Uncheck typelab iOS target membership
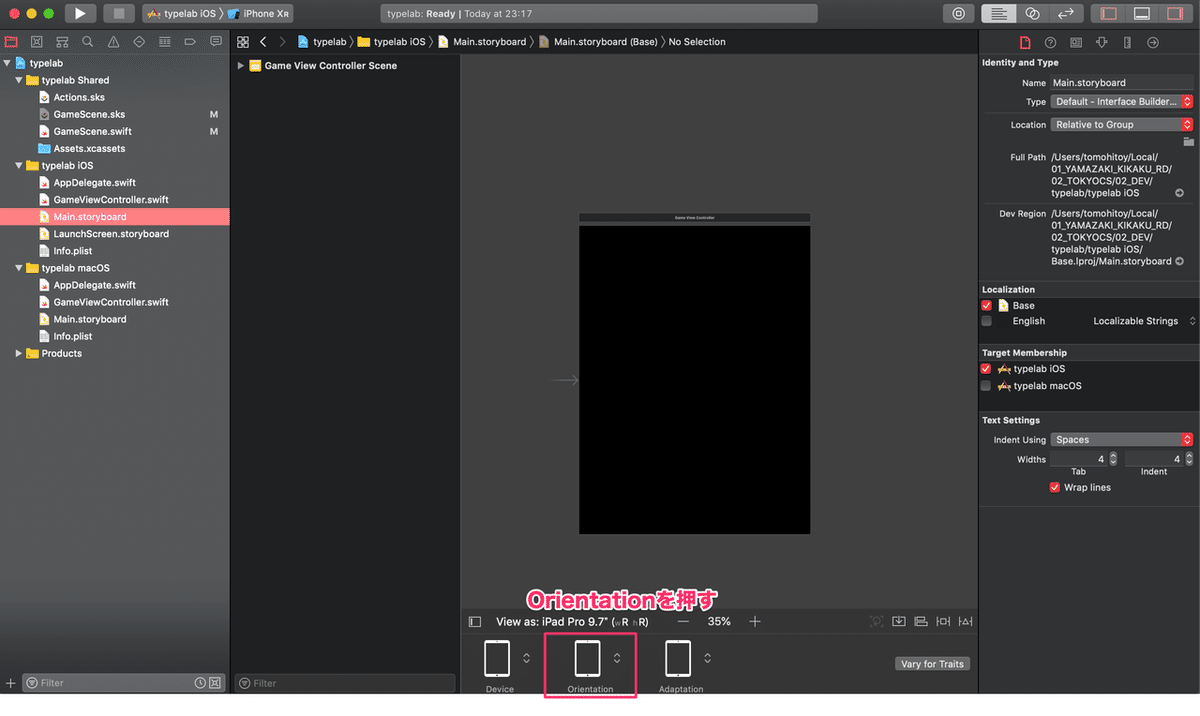The width and height of the screenshot is (1200, 716). 987,369
